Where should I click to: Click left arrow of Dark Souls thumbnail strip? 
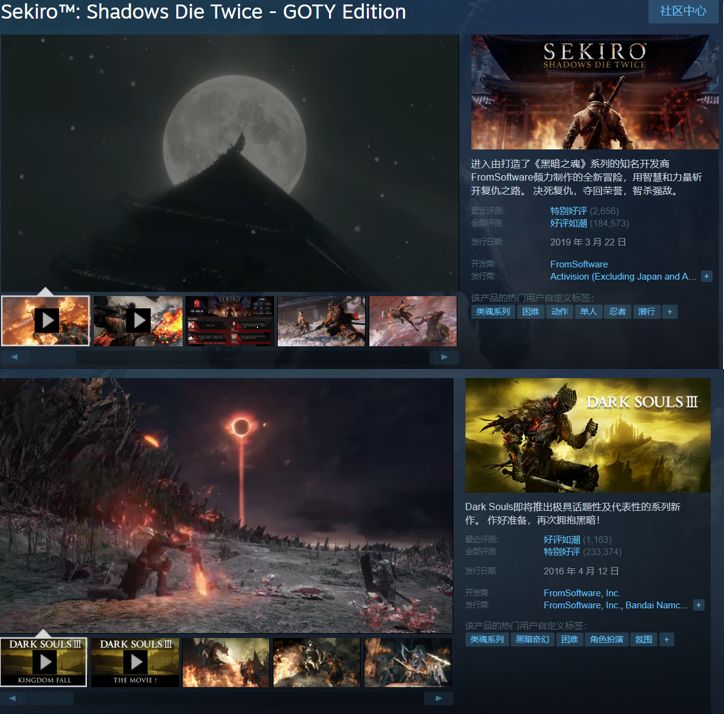point(13,698)
